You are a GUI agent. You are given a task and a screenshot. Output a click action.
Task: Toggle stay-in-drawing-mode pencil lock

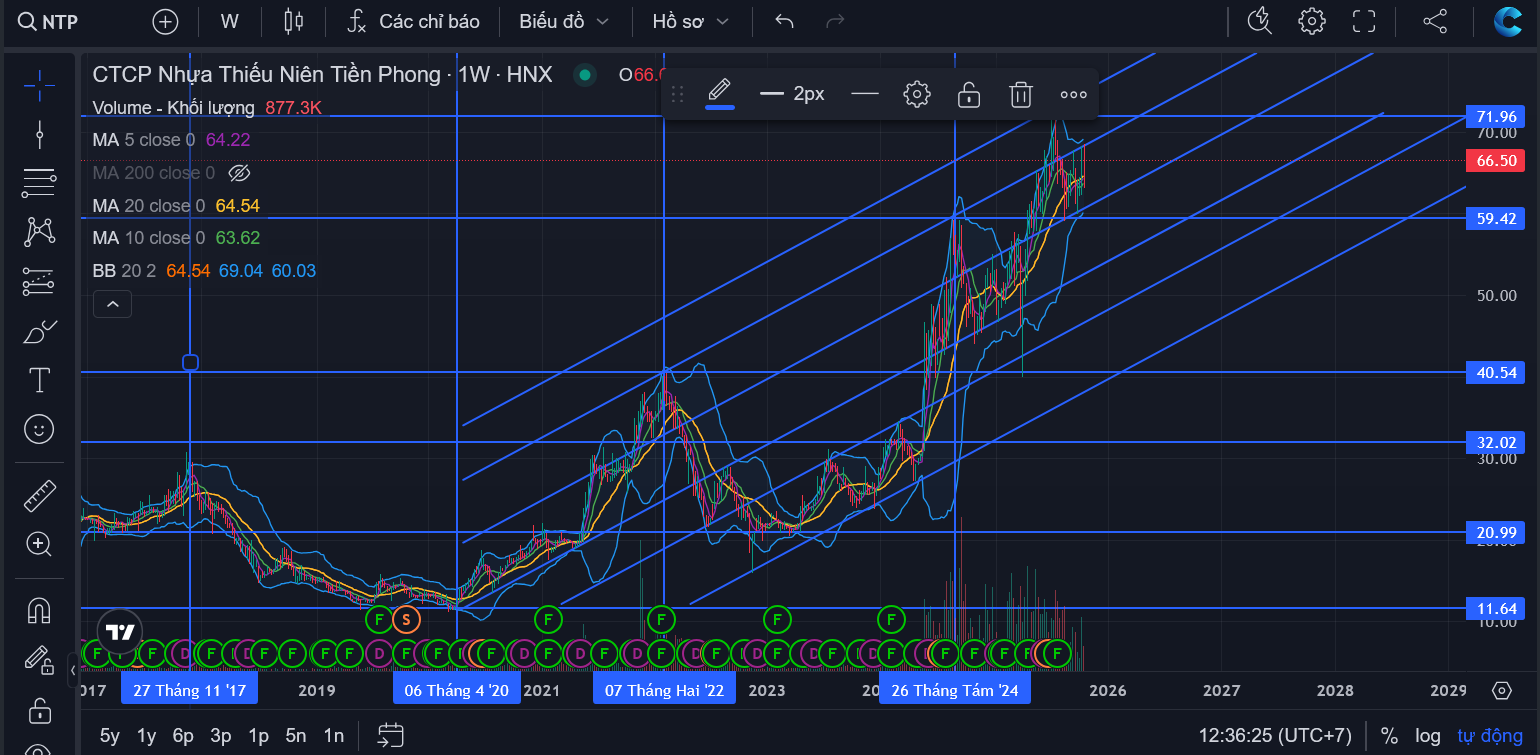pyautogui.click(x=39, y=660)
